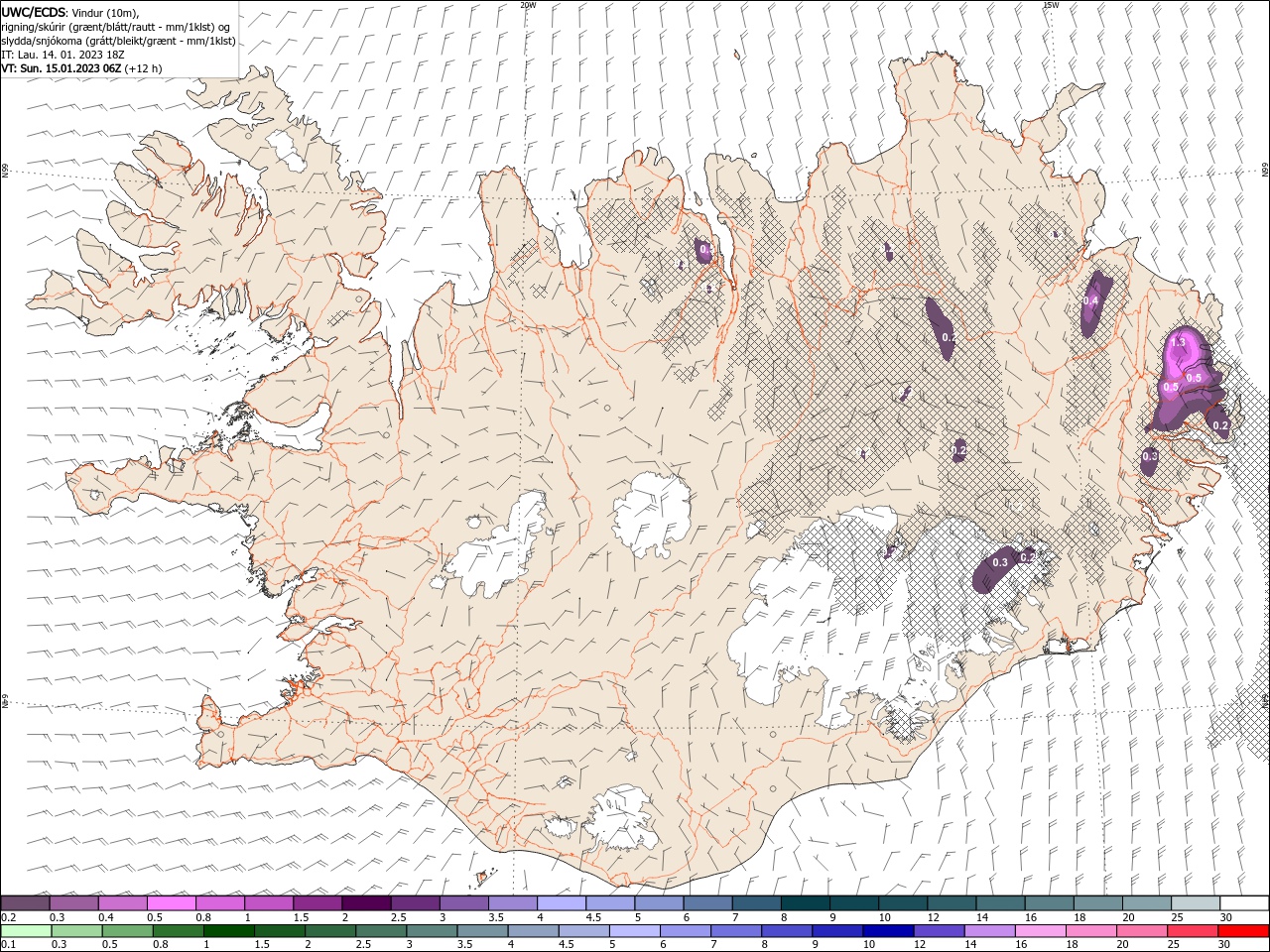Click the darkest green lower swatch between 1 and 1.5
Screen dimensions: 1270x952
point(228,930)
